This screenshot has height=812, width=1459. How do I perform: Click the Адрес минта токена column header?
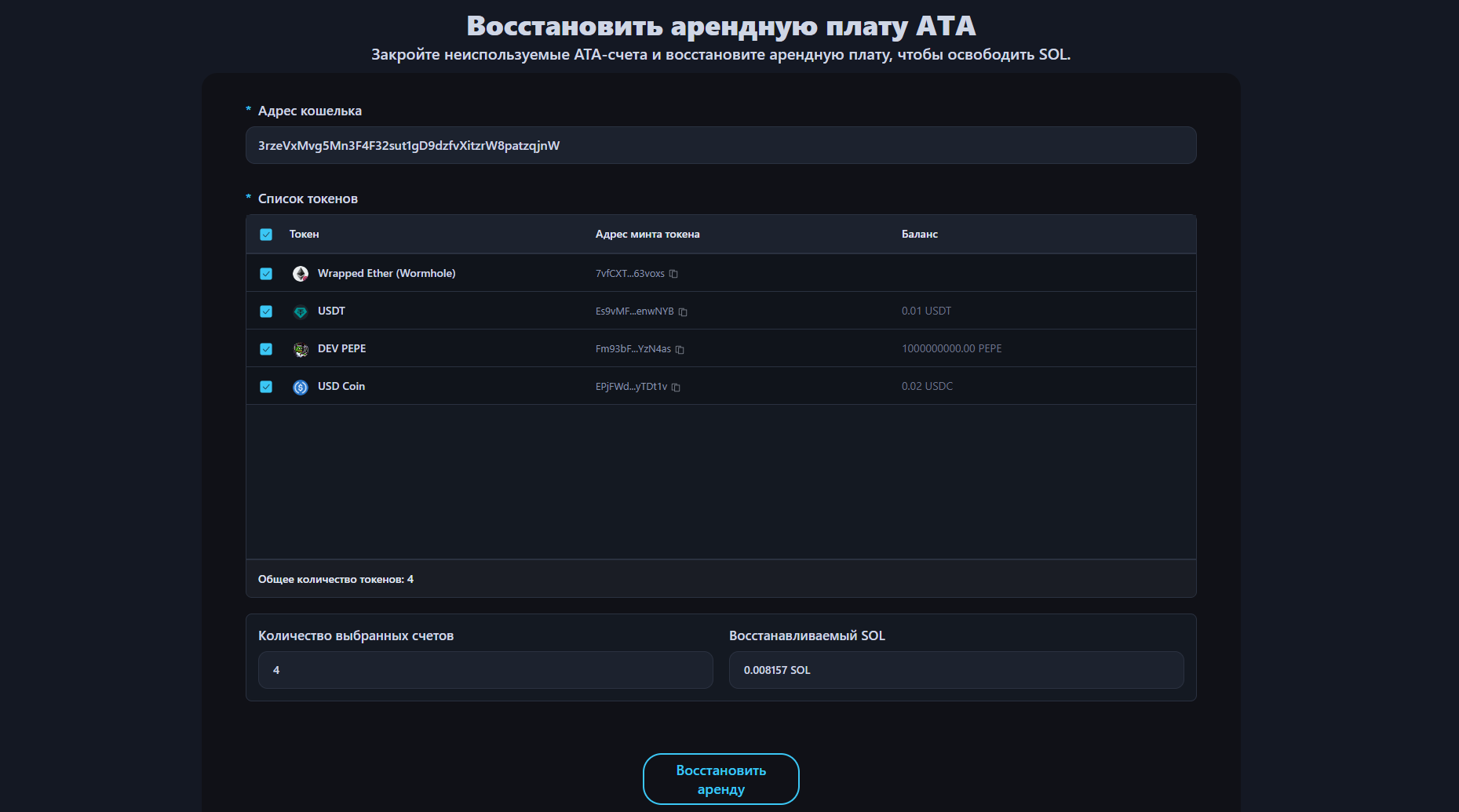pyautogui.click(x=647, y=235)
